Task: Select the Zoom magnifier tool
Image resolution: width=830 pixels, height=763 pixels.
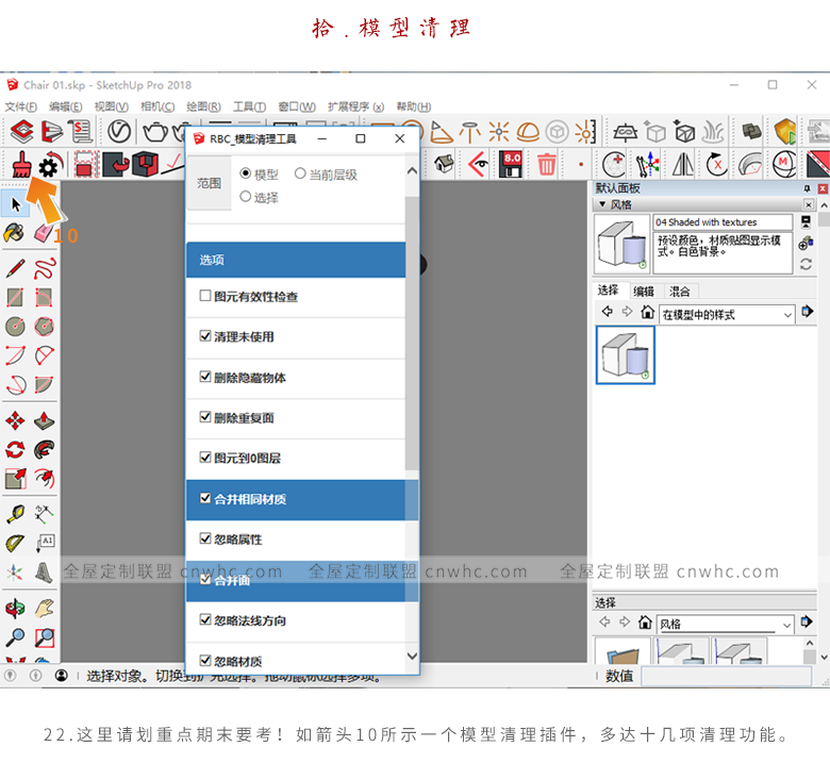Action: point(15,638)
